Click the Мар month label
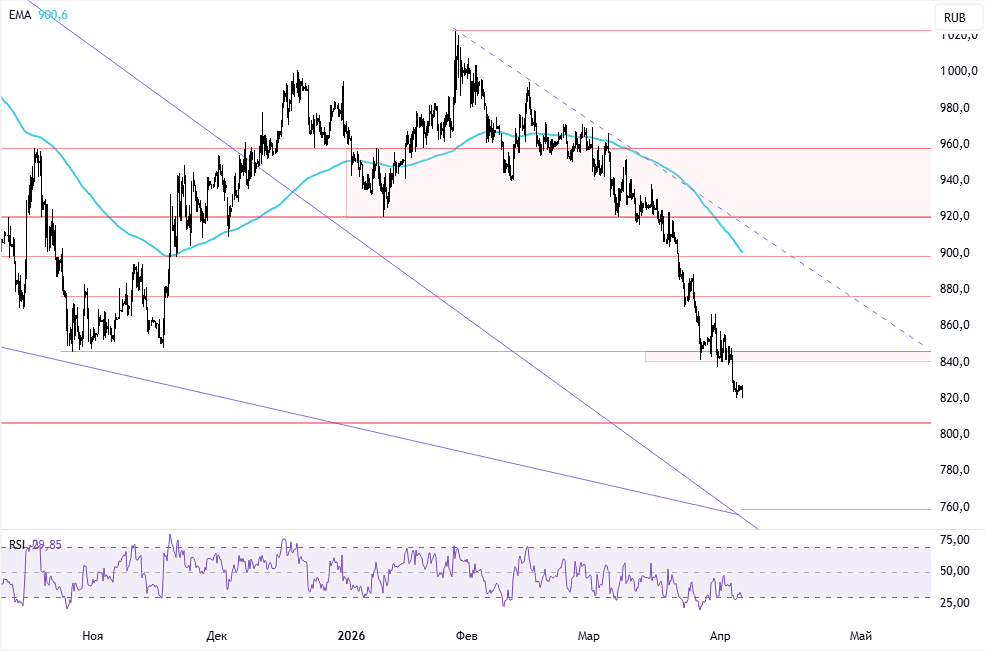 pyautogui.click(x=589, y=634)
